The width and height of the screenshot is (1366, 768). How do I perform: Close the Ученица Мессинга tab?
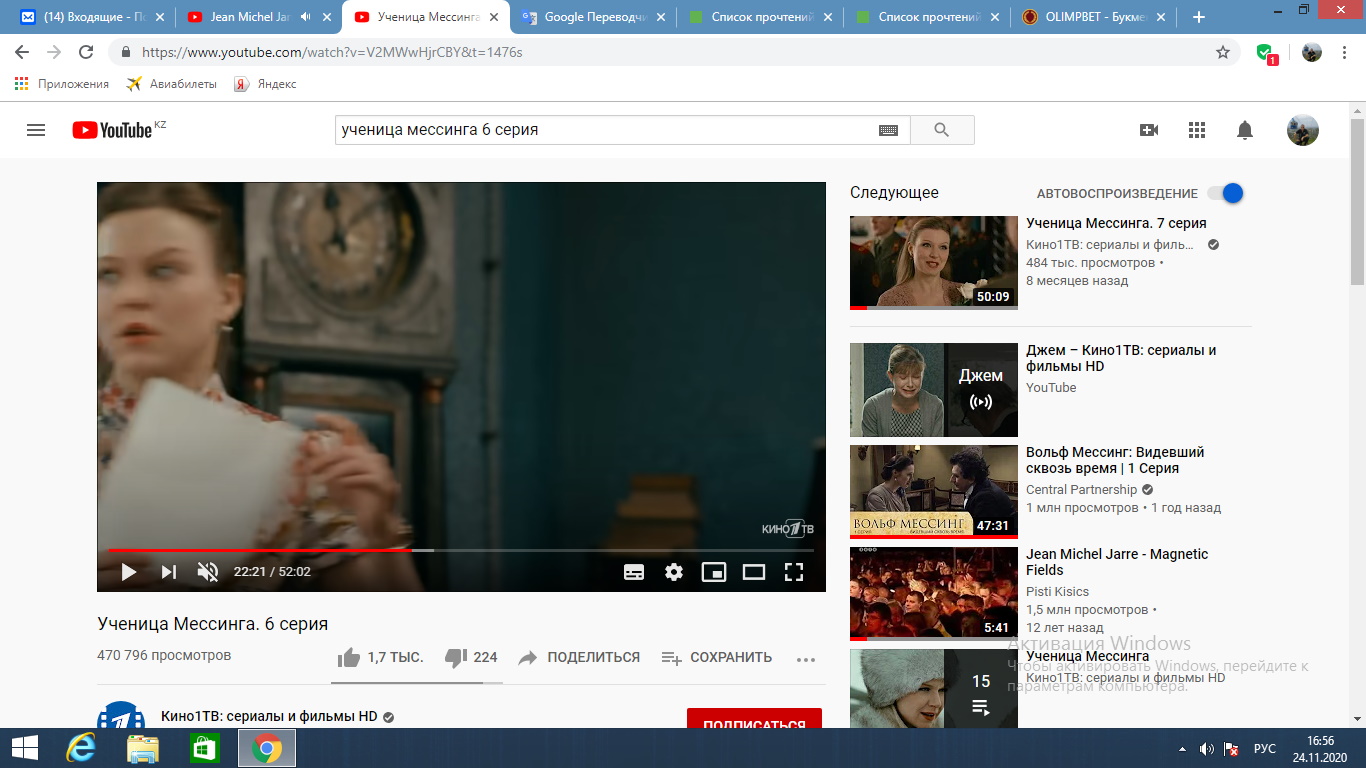point(493,17)
